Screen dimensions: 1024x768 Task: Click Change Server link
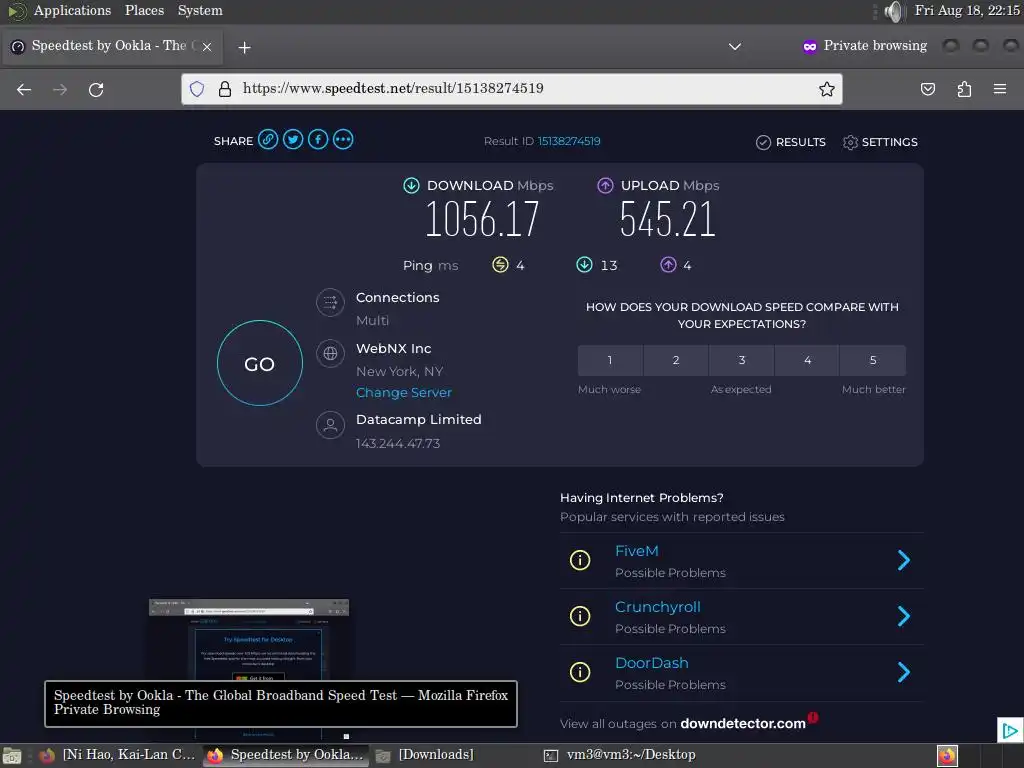click(404, 392)
